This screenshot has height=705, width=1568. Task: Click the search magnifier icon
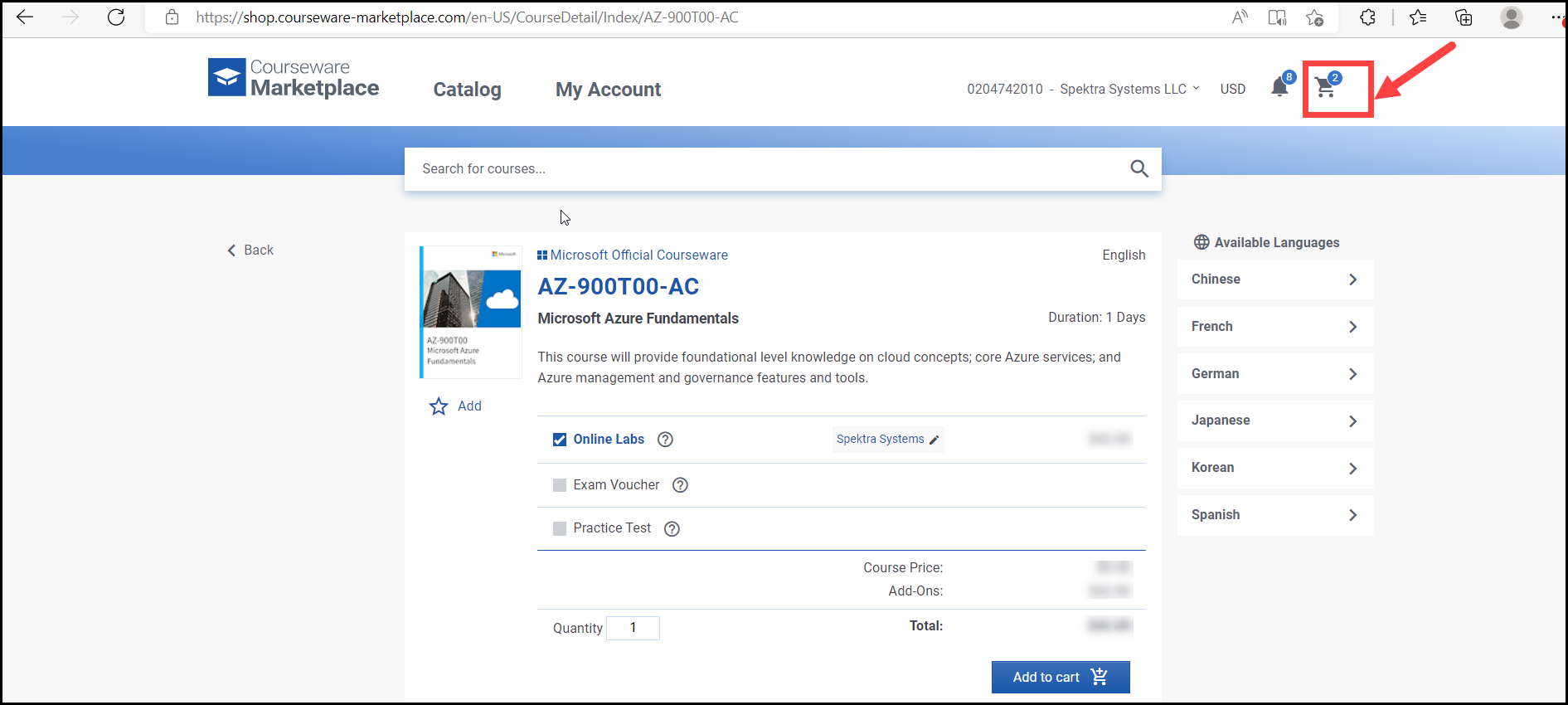pos(1139,168)
